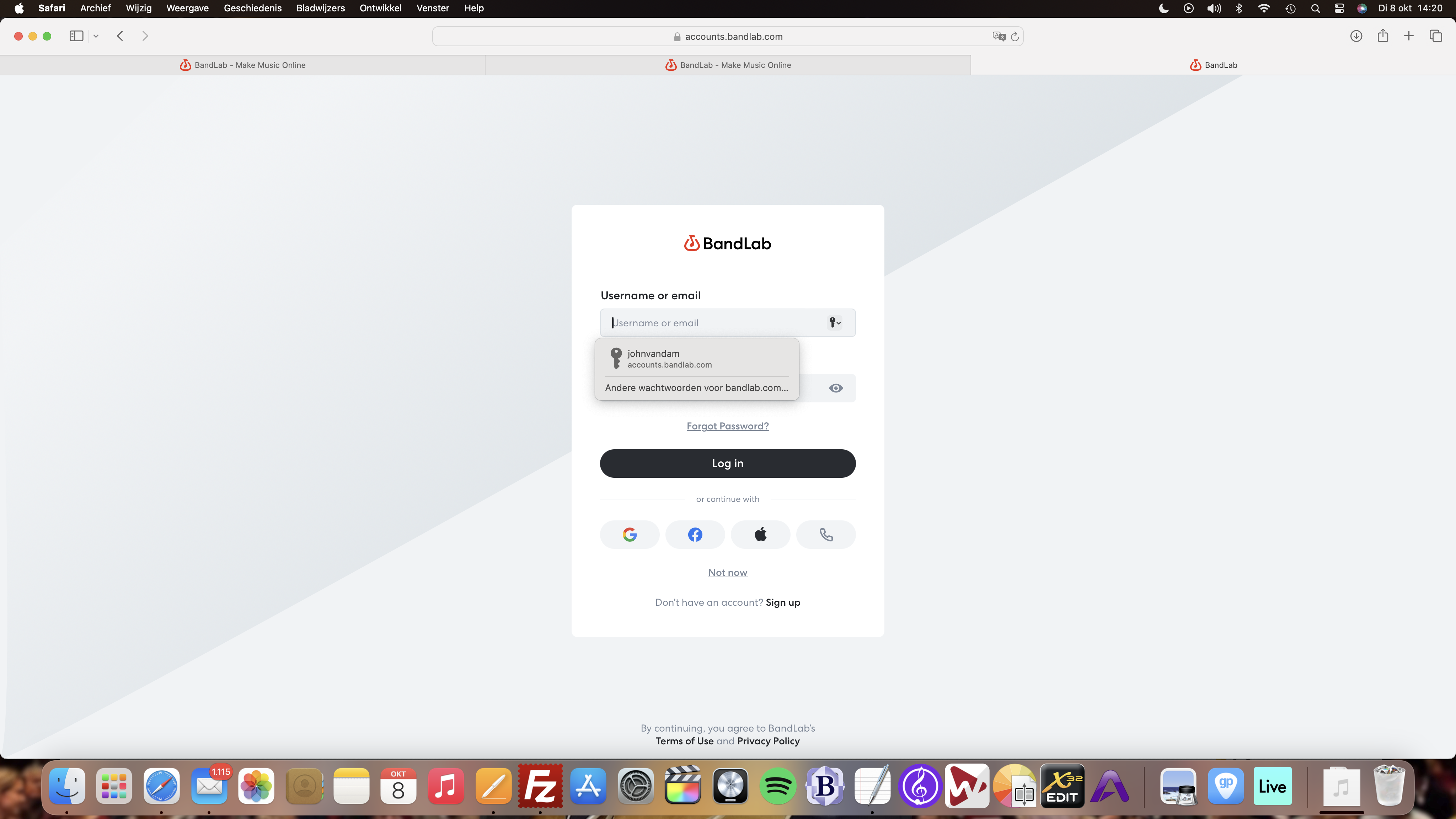This screenshot has width=1456, height=819.
Task: Open Final Cut Pro from the Dock
Action: tap(683, 786)
